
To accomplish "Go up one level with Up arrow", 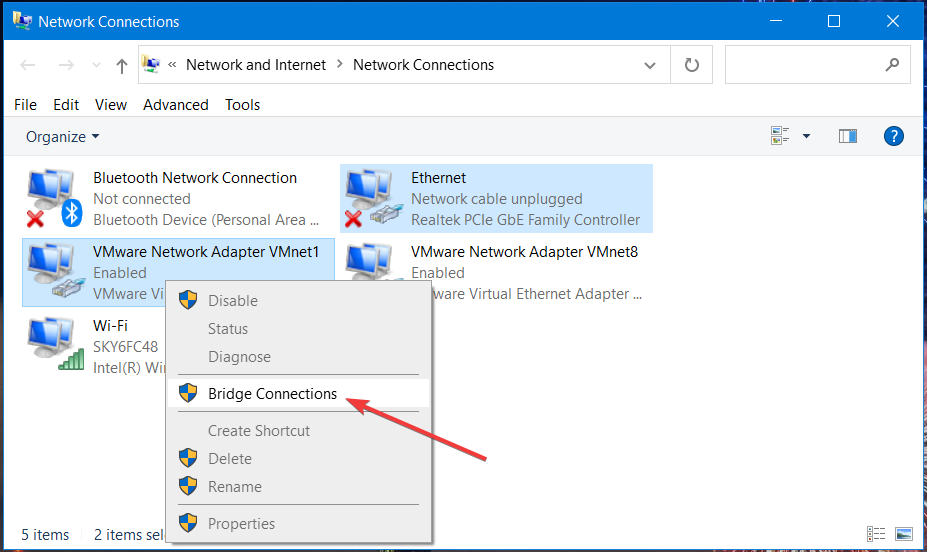I will pyautogui.click(x=122, y=65).
